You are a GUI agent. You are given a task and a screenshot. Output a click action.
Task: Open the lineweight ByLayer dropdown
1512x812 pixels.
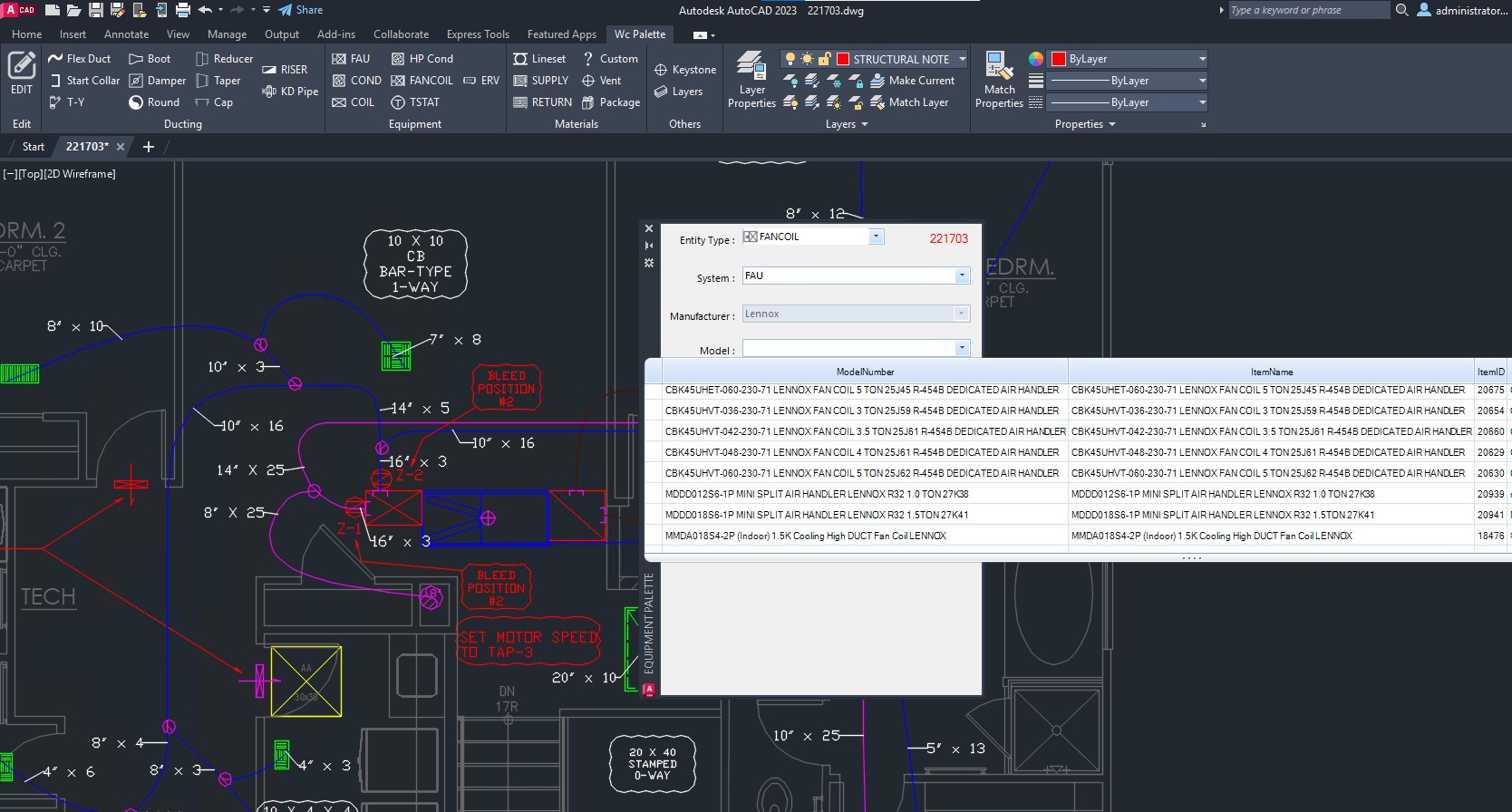click(x=1202, y=81)
